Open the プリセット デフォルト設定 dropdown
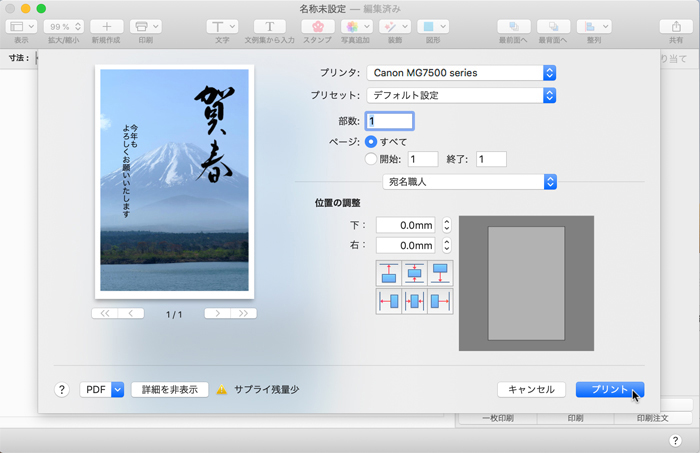The width and height of the screenshot is (700, 453). [460, 96]
